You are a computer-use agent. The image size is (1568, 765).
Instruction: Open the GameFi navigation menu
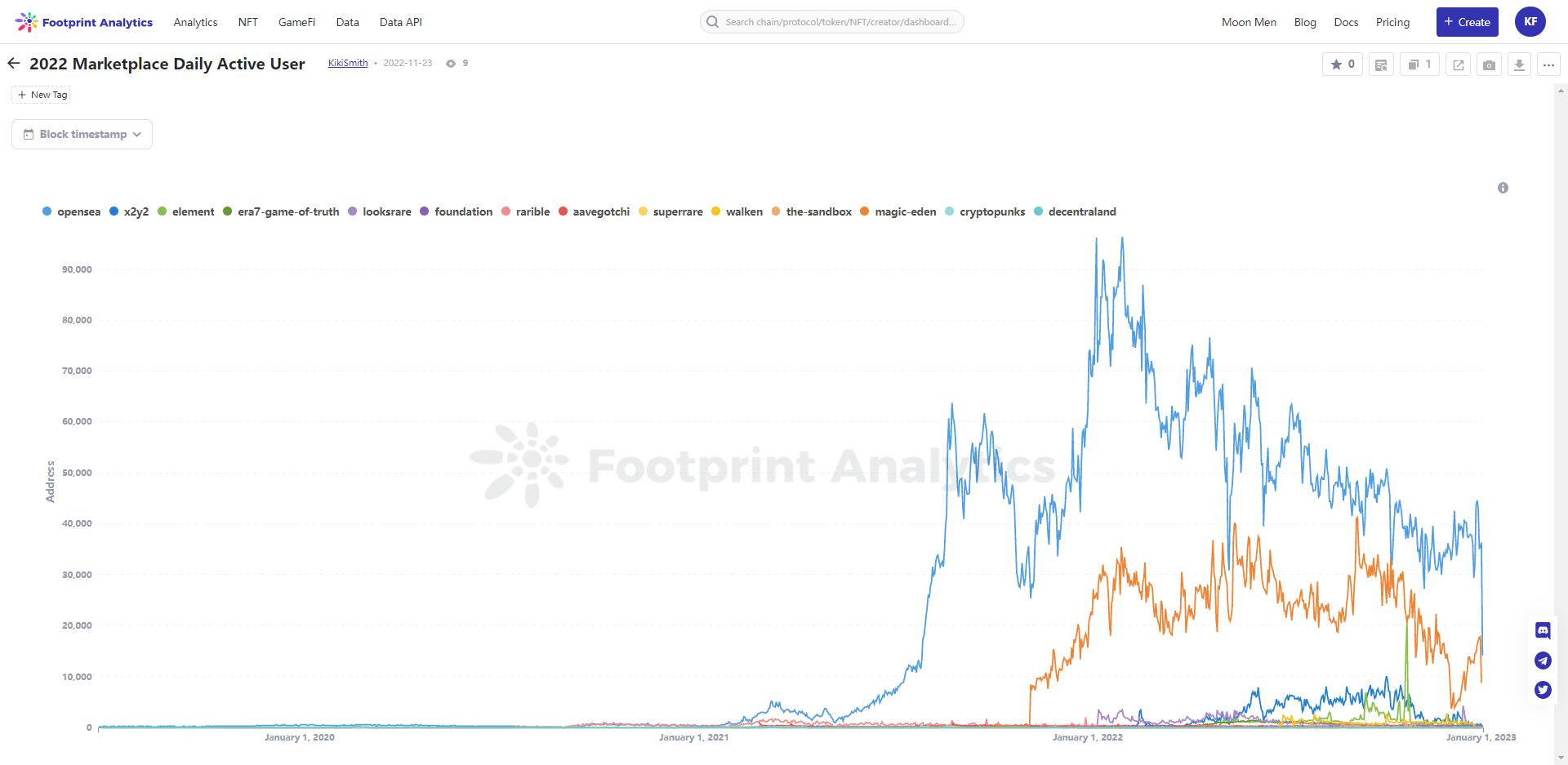click(x=296, y=22)
